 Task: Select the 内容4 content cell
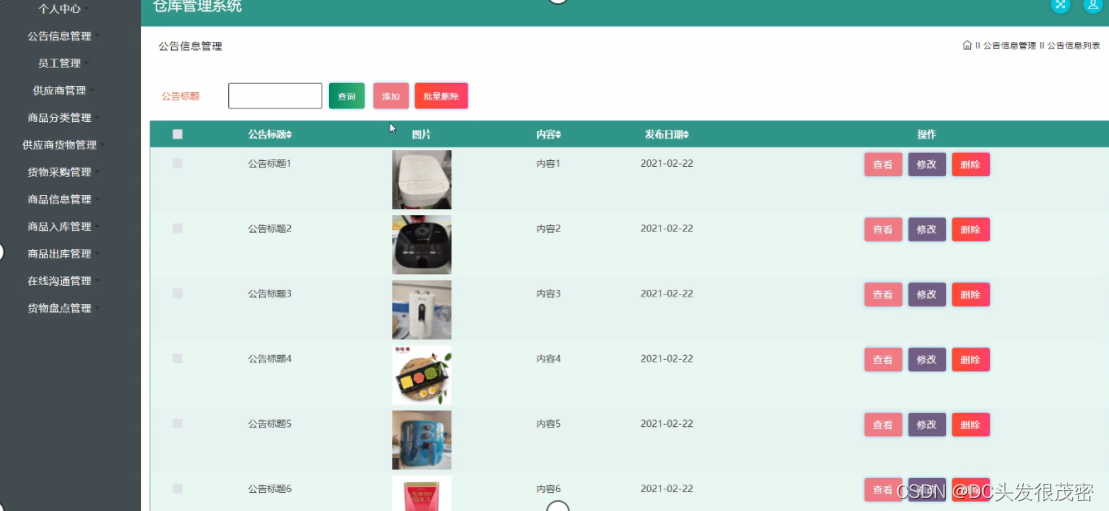pyautogui.click(x=548, y=359)
